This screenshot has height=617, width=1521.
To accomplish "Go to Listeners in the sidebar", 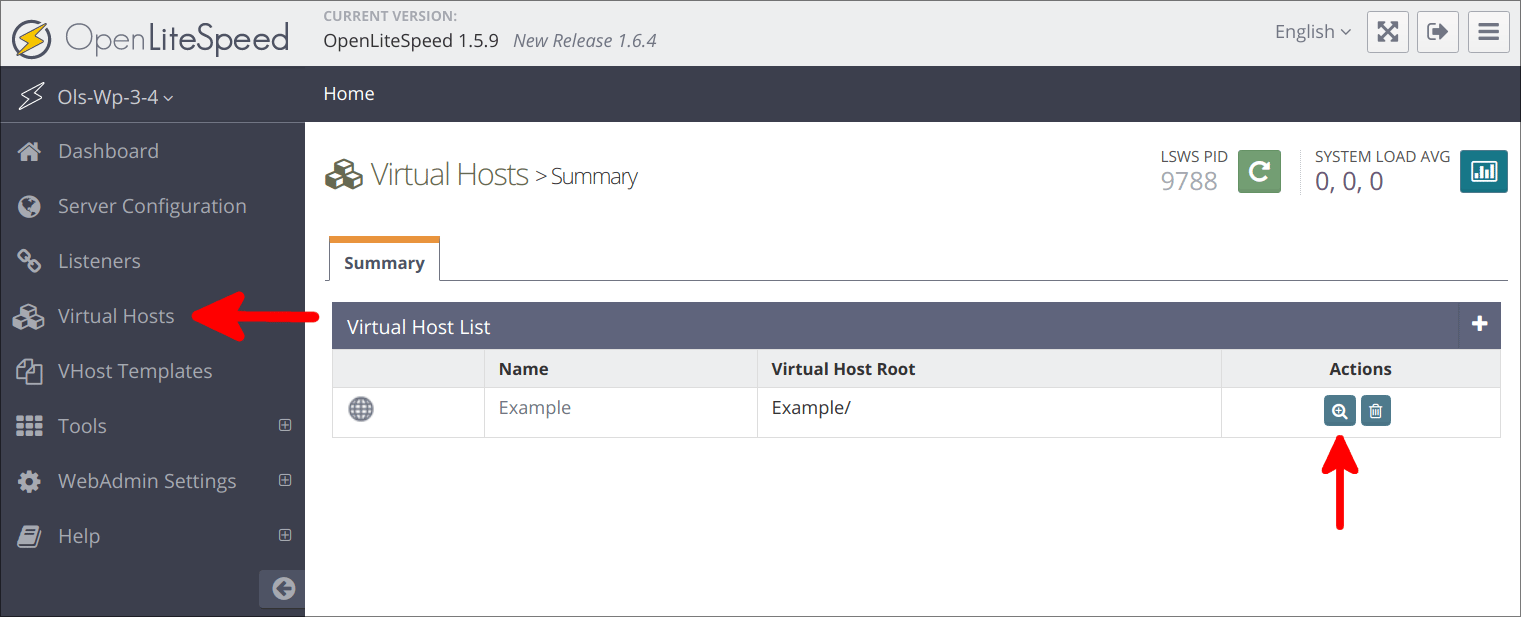I will [99, 261].
